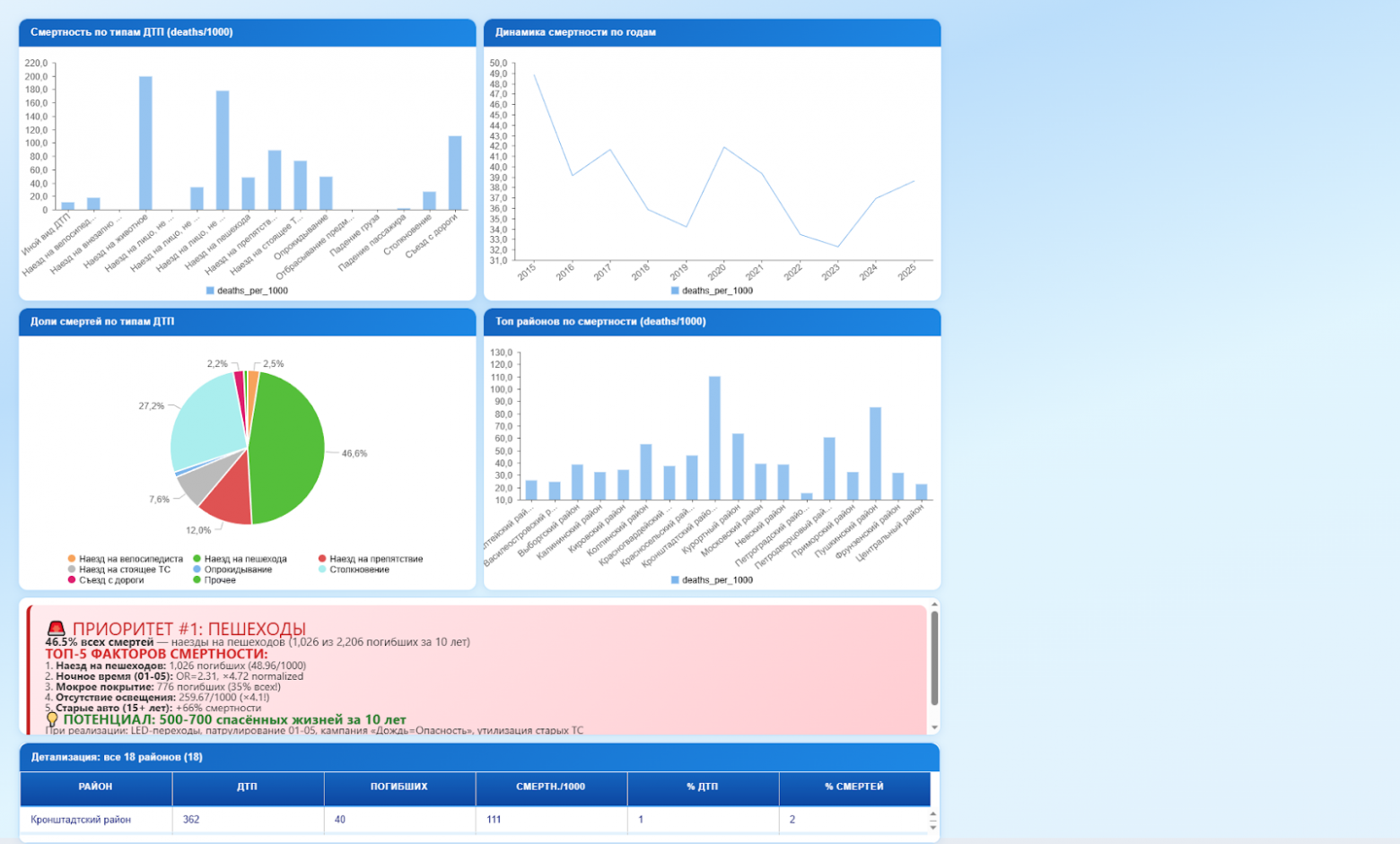Image resolution: width=1400 pixels, height=844 pixels.
Task: Click the red Наезд на препятствие legend dot
Action: tap(322, 559)
